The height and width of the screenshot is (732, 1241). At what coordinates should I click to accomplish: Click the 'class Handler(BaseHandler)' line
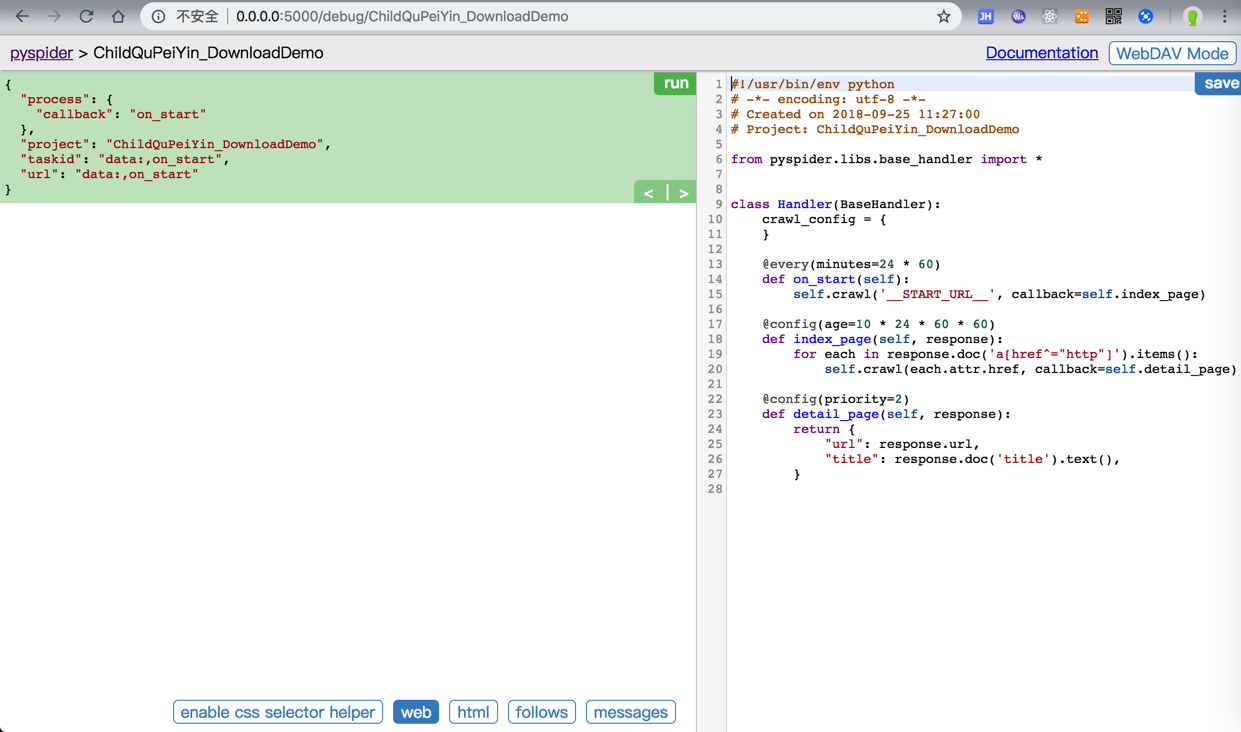pos(835,204)
